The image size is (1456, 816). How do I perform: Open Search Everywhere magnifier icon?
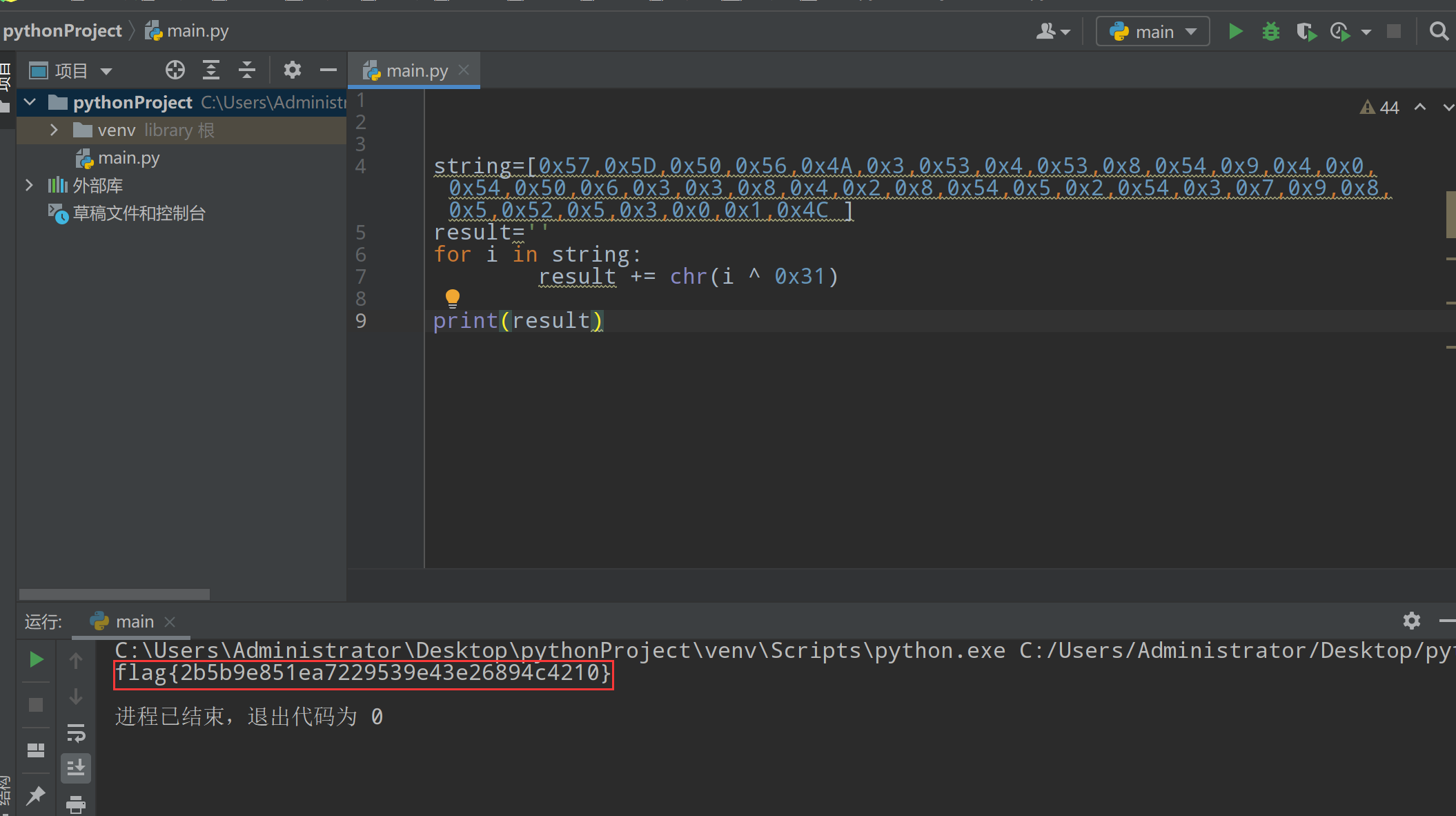click(1439, 32)
